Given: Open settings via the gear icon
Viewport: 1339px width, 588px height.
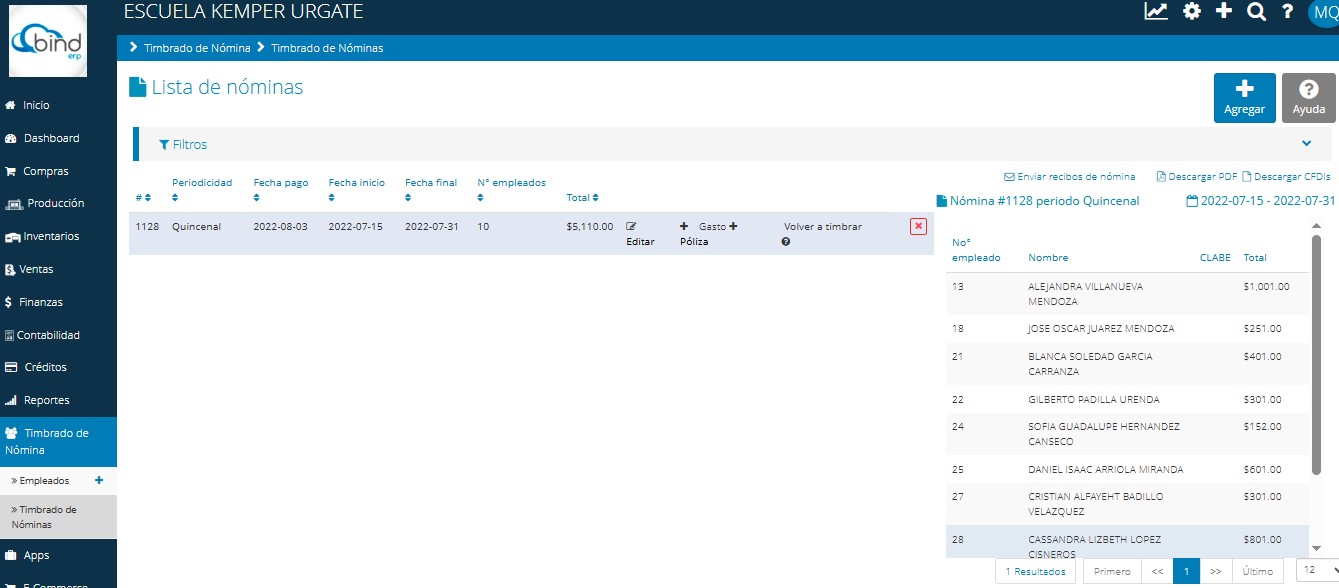Looking at the screenshot, I should [x=1191, y=12].
